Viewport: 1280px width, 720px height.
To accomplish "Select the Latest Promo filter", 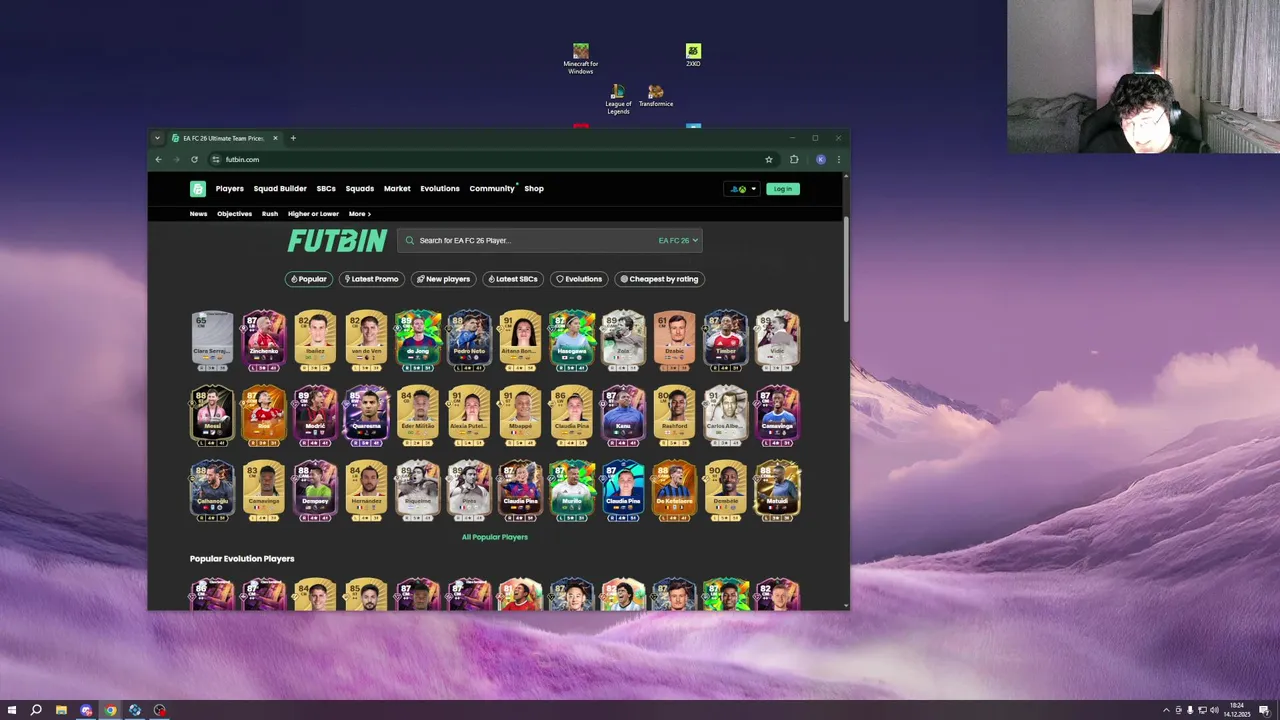I will 371,279.
